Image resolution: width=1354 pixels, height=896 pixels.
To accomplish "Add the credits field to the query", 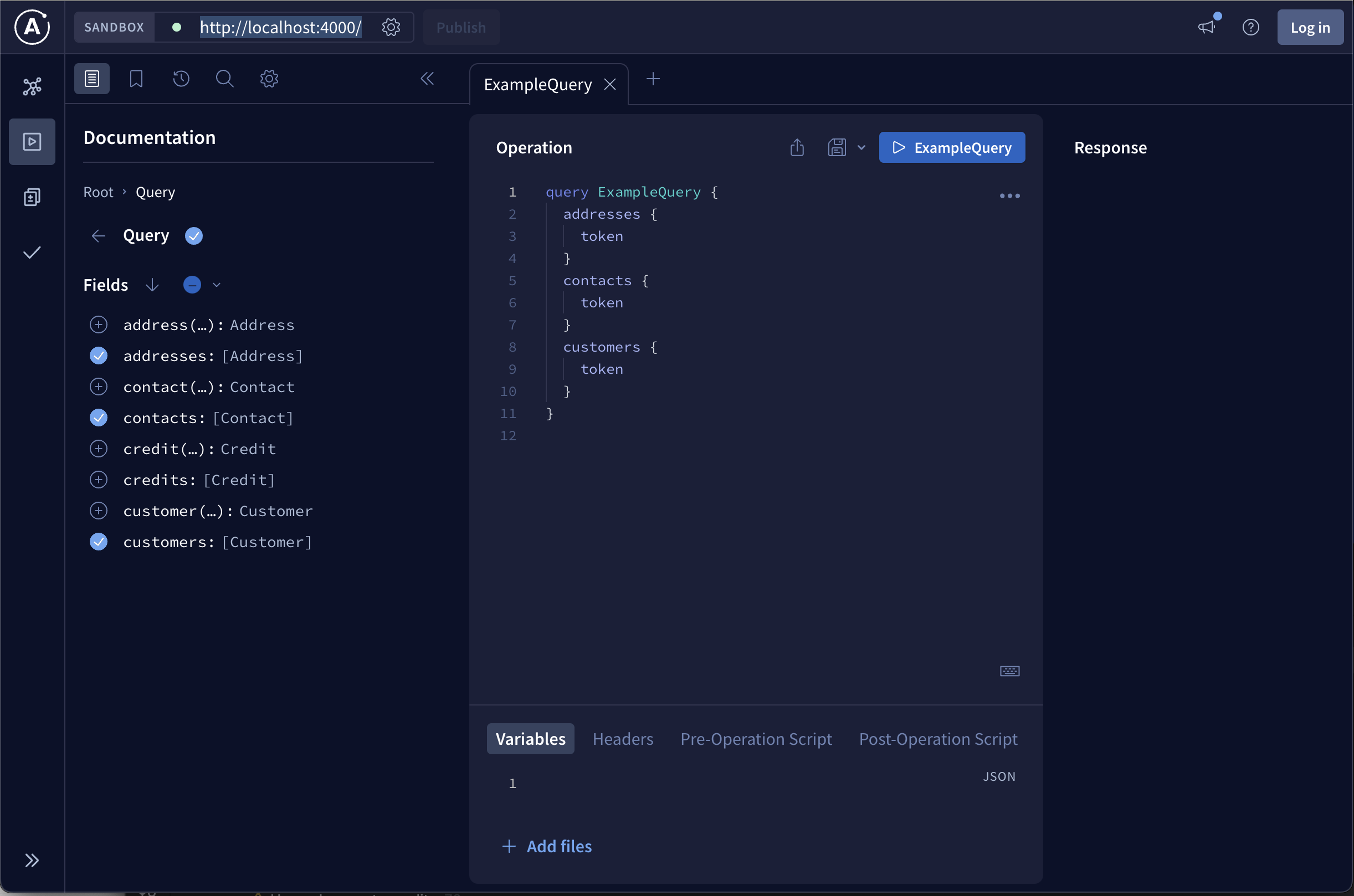I will (99, 480).
